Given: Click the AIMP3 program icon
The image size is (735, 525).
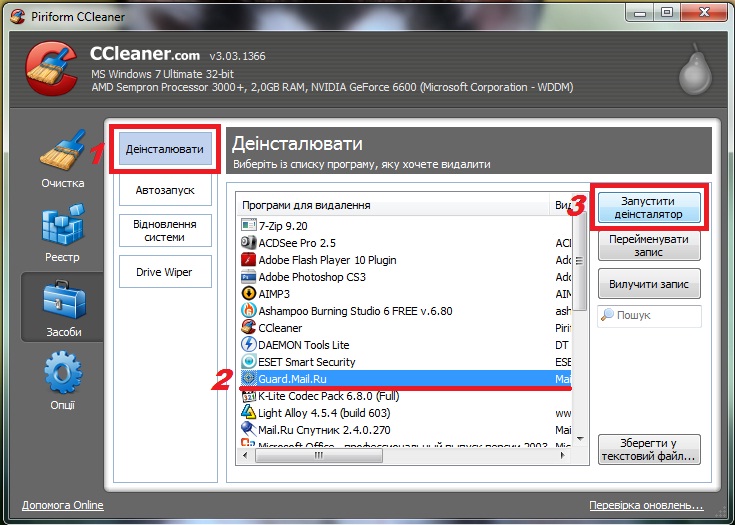Looking at the screenshot, I should pos(248,293).
